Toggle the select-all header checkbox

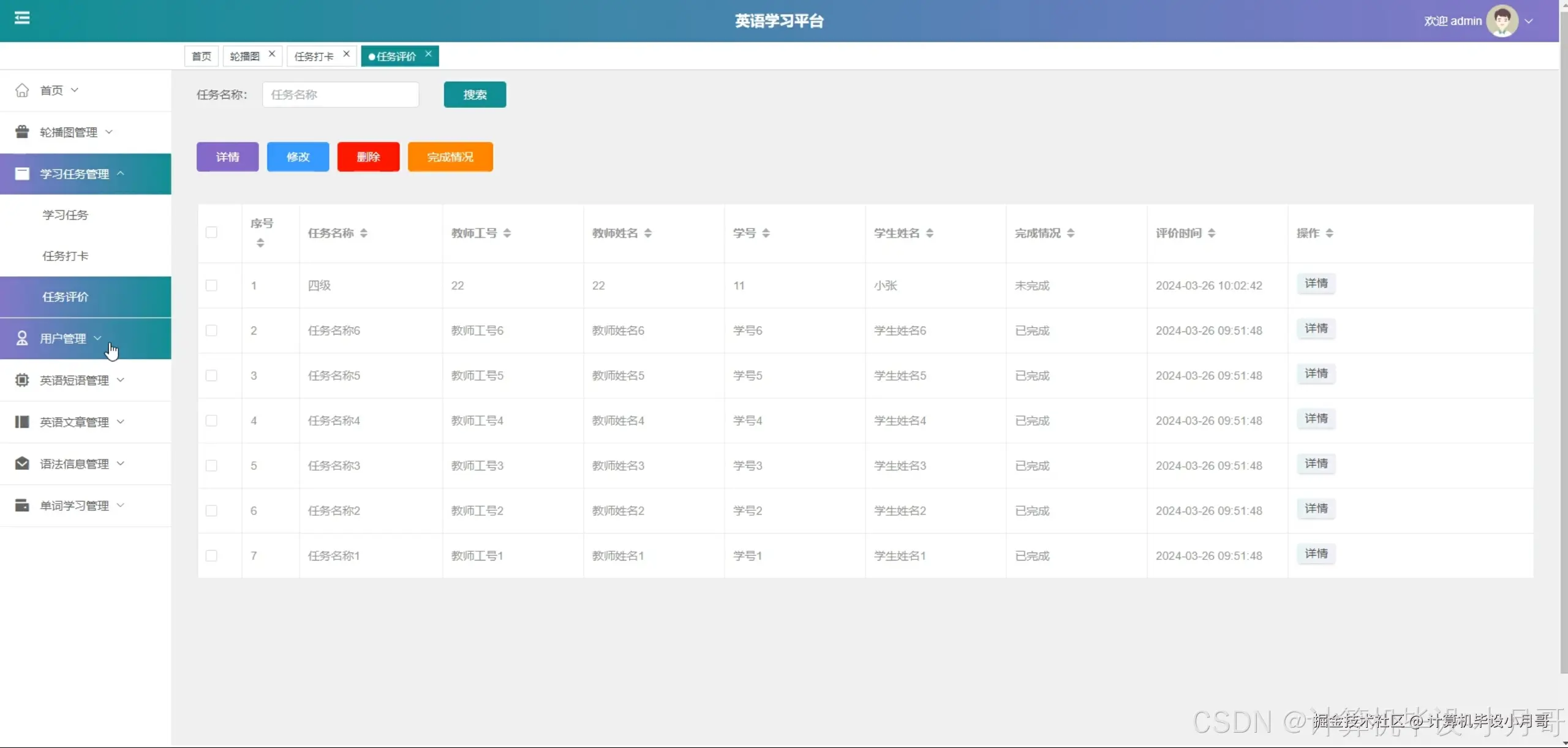point(211,233)
